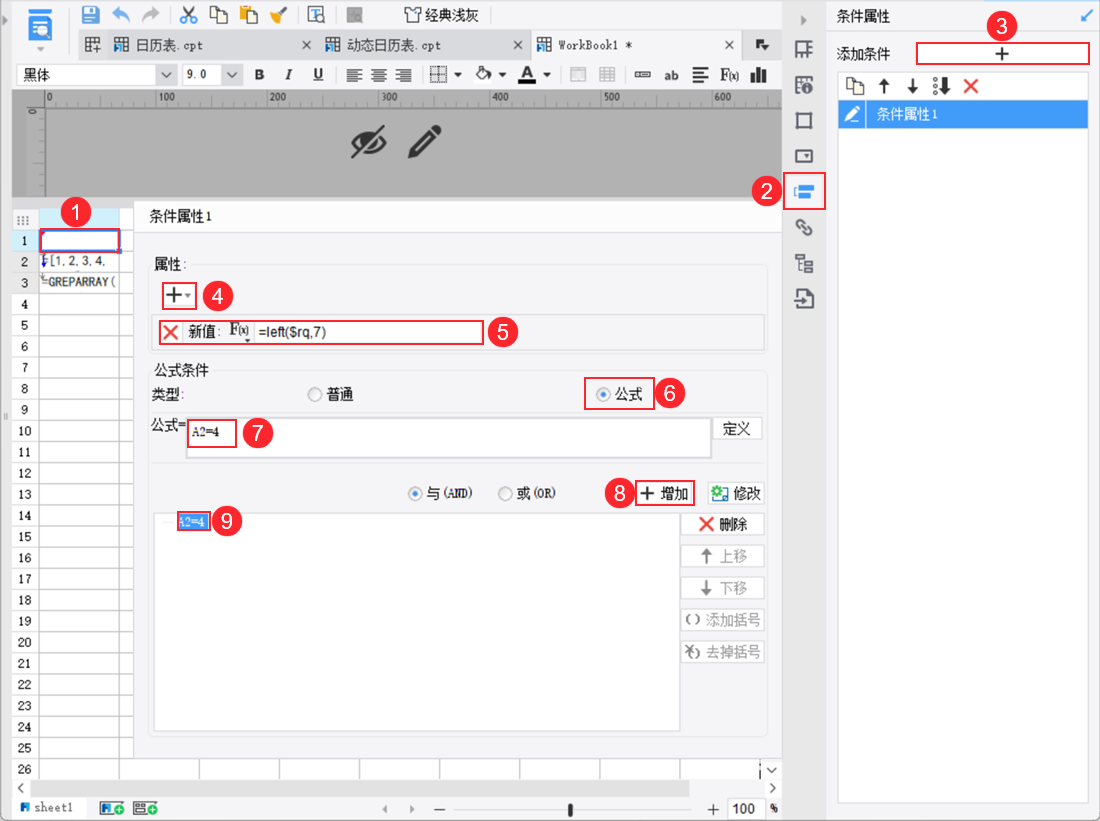Screen dimensions: 1100x821
Task: Click the fill color bucket
Action: coord(483,74)
